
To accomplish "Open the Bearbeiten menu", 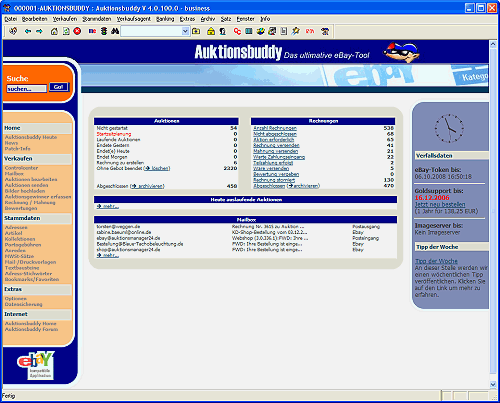I will [x=34, y=19].
